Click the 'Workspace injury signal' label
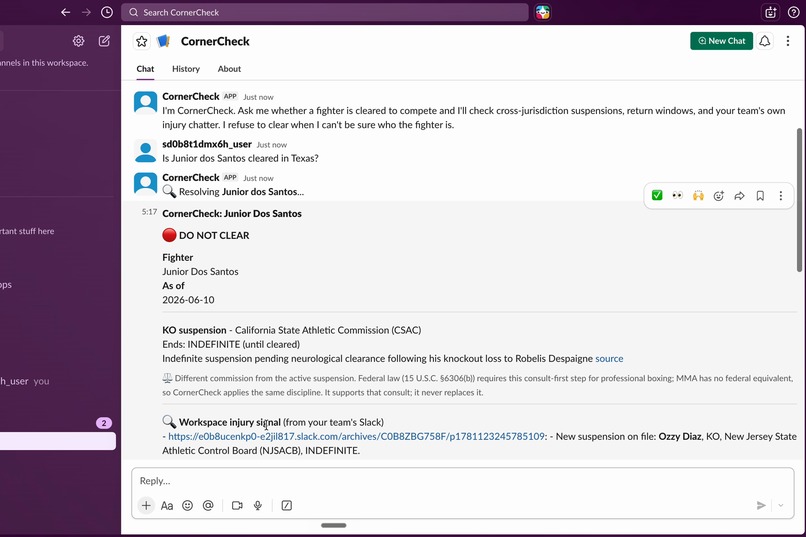Viewport: 806px width, 537px height. [230, 422]
